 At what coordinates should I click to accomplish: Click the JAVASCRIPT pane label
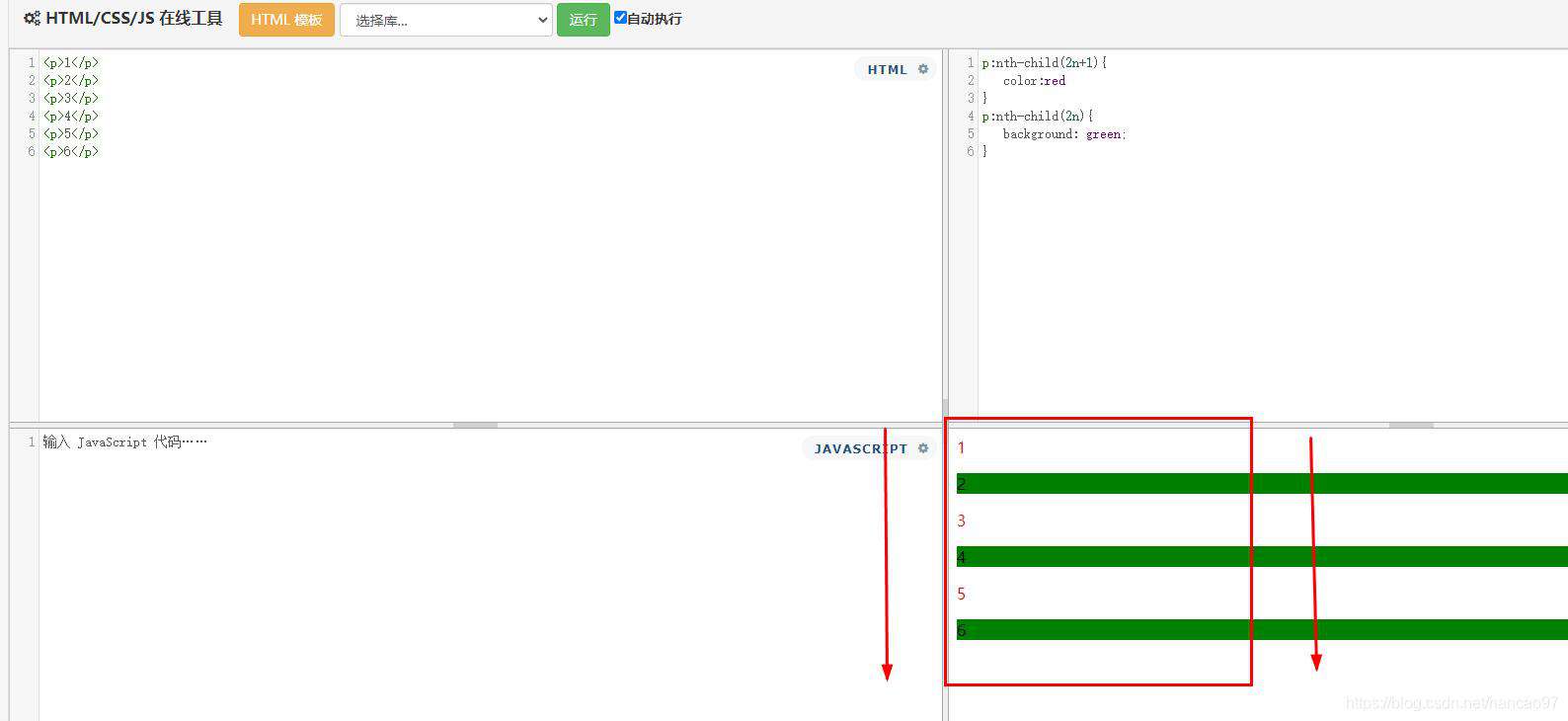[x=860, y=448]
